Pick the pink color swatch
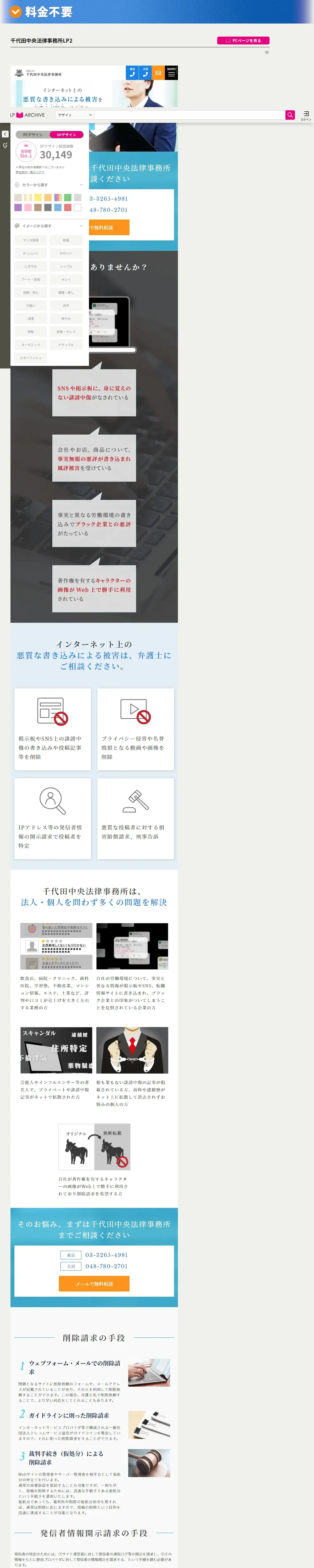Viewport: 314px width, 1568px height. (x=27, y=207)
